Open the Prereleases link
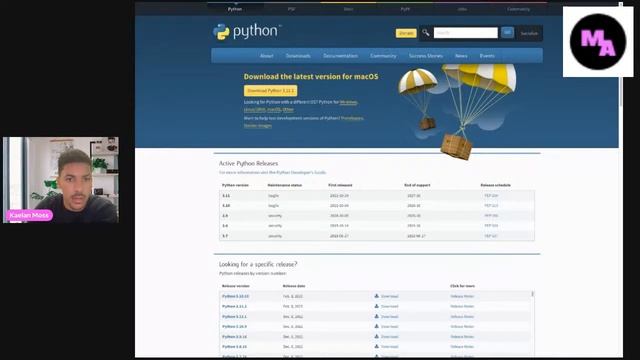The height and width of the screenshot is (360, 640). pyautogui.click(x=351, y=118)
